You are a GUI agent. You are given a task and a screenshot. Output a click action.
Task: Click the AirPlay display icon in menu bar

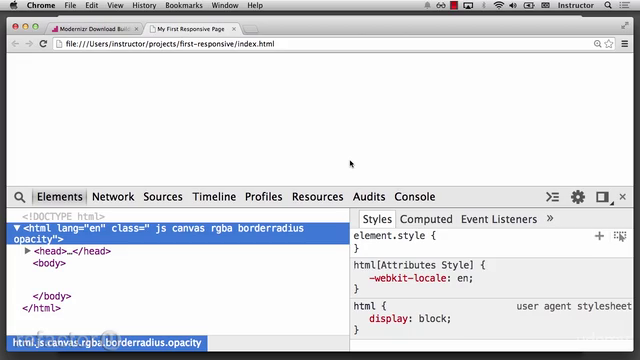point(468,5)
